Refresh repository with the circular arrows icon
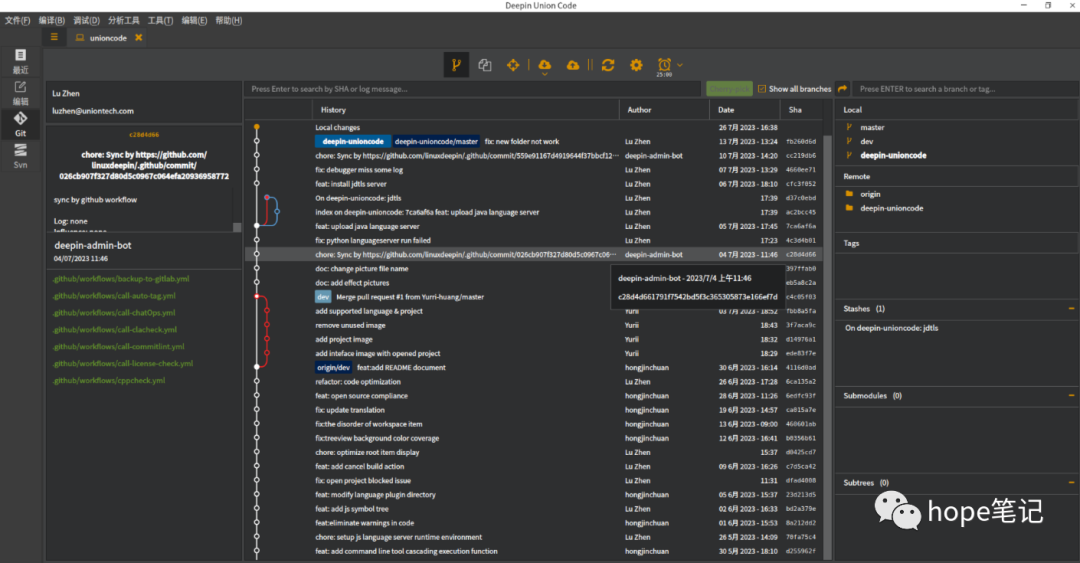The height and width of the screenshot is (563, 1080). pos(608,65)
